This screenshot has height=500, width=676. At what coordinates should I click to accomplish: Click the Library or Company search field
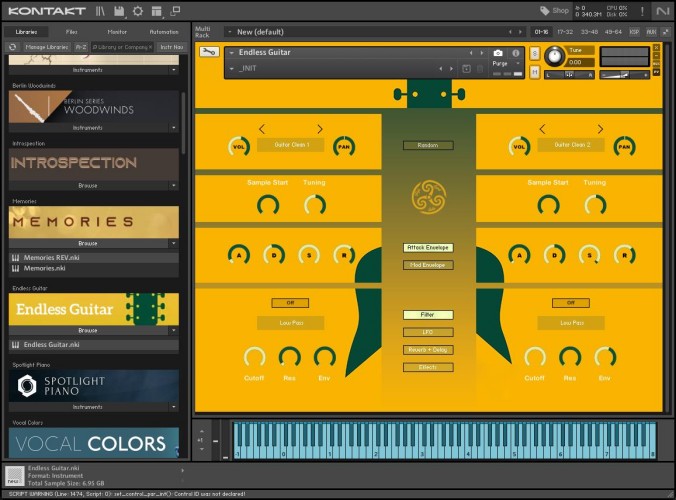point(122,47)
